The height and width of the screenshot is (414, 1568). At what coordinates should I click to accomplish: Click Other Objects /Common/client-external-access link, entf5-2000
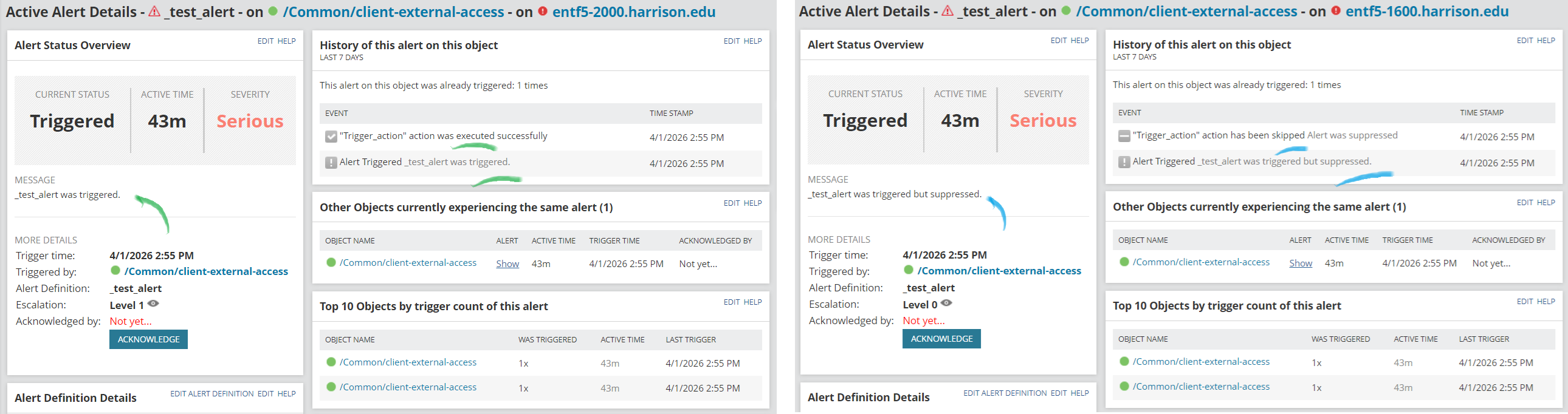(x=408, y=263)
